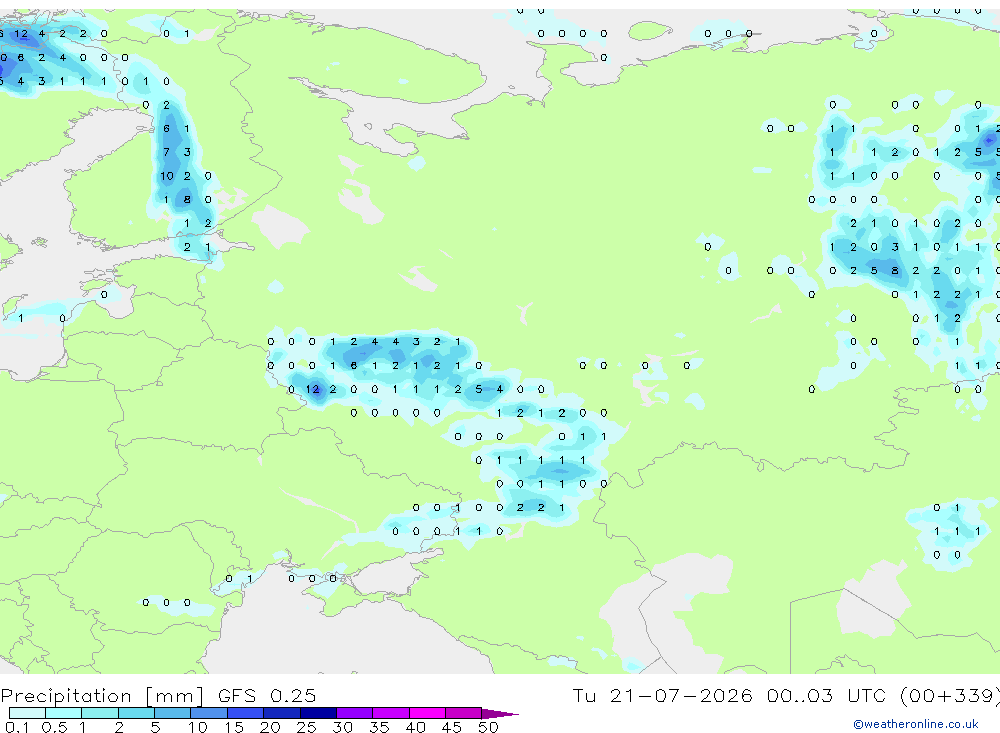The image size is (1000, 733).
Task: Click the 'Precipitation [mm]' title text
Action: [x=102, y=696]
